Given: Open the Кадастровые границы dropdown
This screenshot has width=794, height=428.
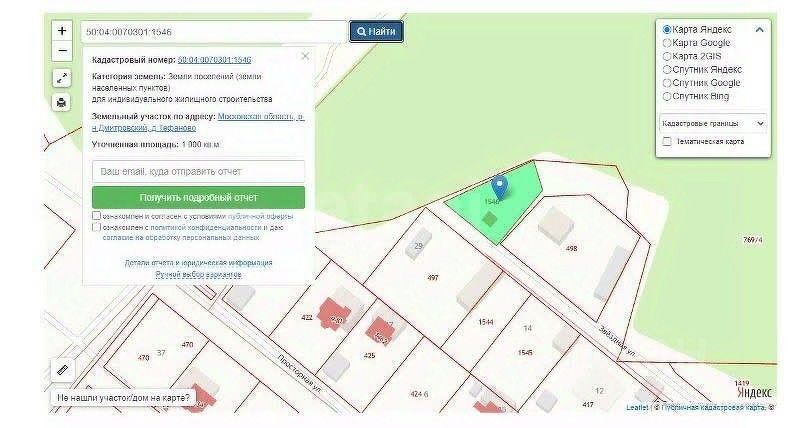Looking at the screenshot, I should click(x=712, y=124).
